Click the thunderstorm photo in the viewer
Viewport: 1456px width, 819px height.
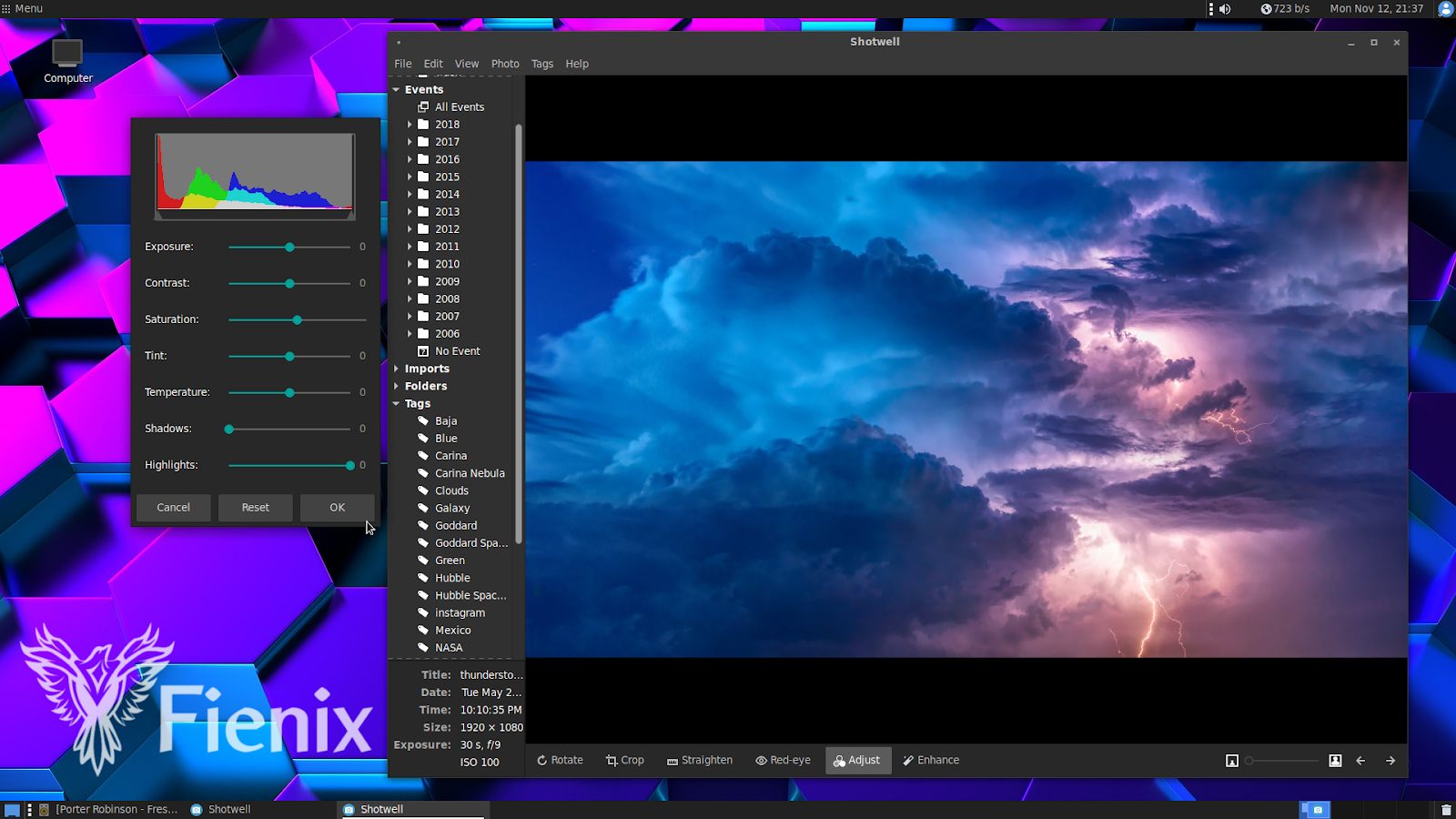tap(966, 409)
